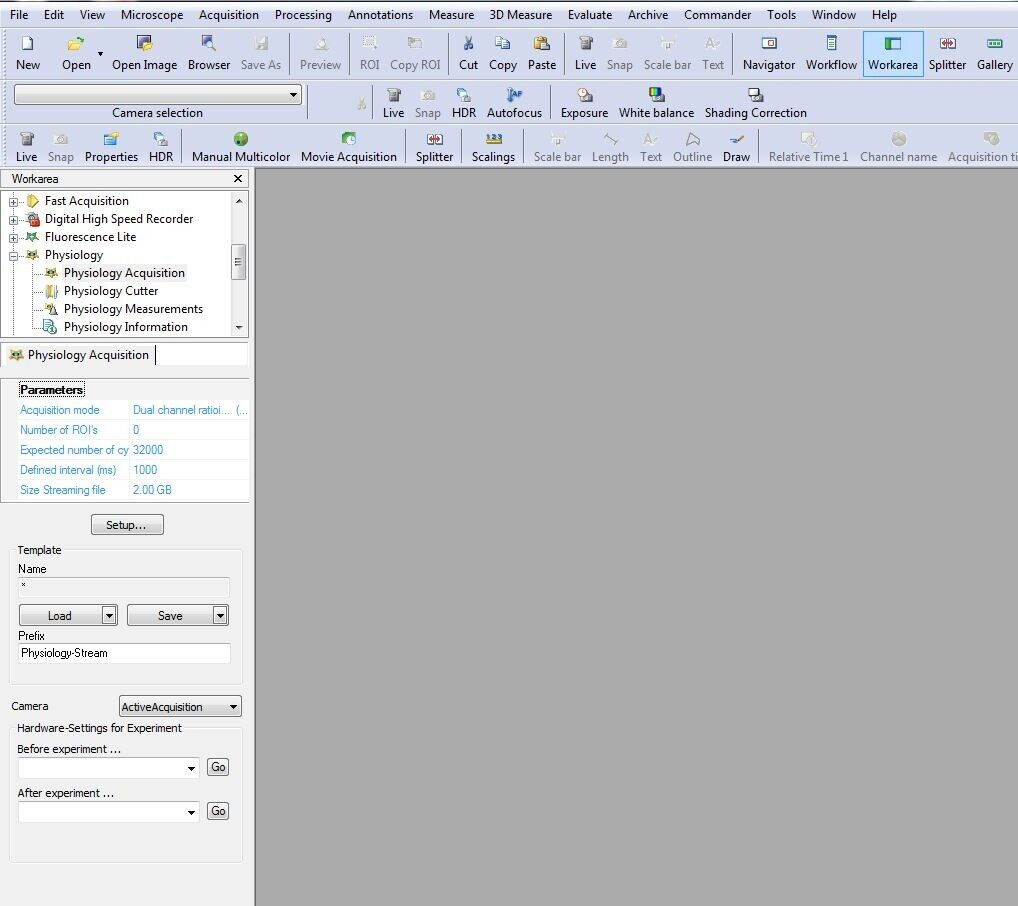Open the 3D Measure menu
Screen dimensions: 1018x906
(x=520, y=15)
